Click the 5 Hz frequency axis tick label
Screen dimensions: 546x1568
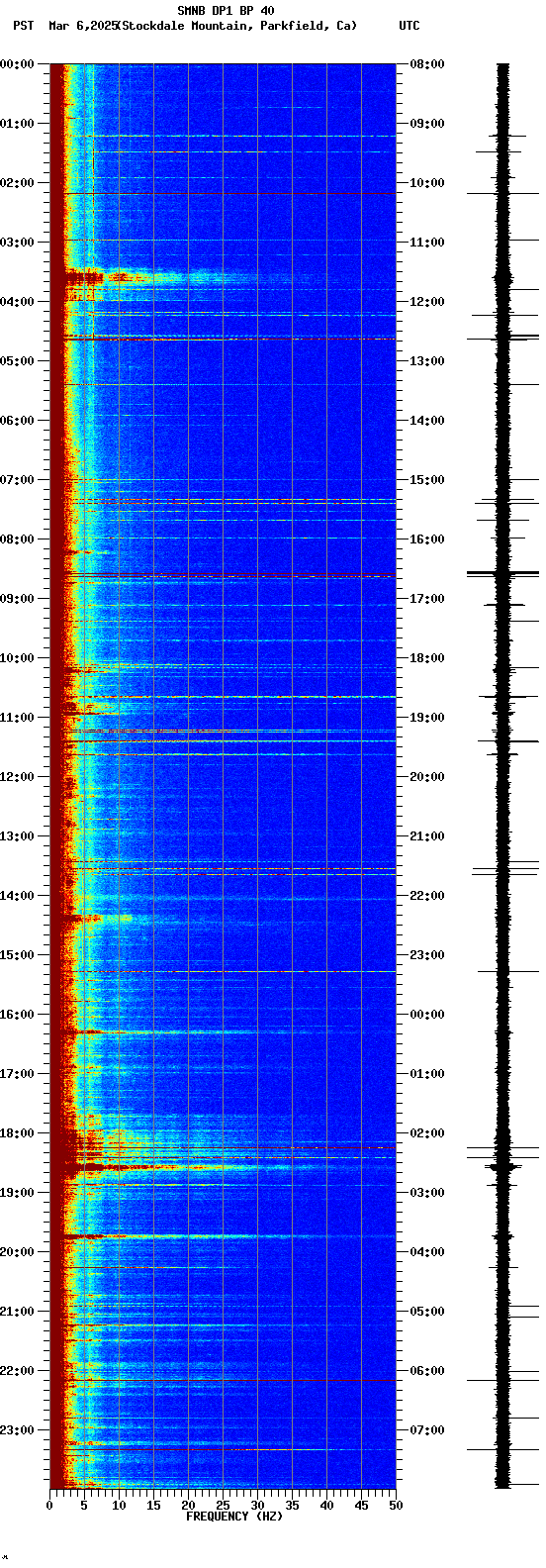coord(84,1506)
